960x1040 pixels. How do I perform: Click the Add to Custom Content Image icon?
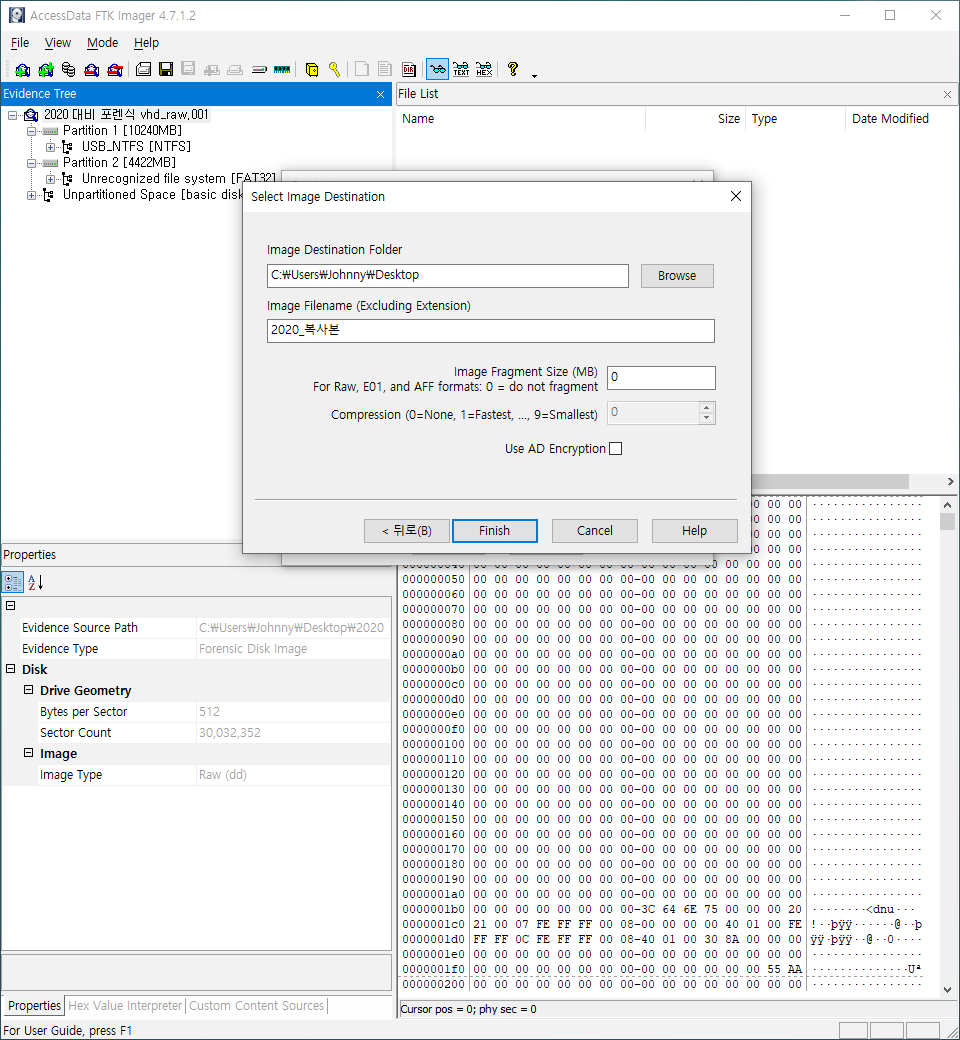(212, 70)
